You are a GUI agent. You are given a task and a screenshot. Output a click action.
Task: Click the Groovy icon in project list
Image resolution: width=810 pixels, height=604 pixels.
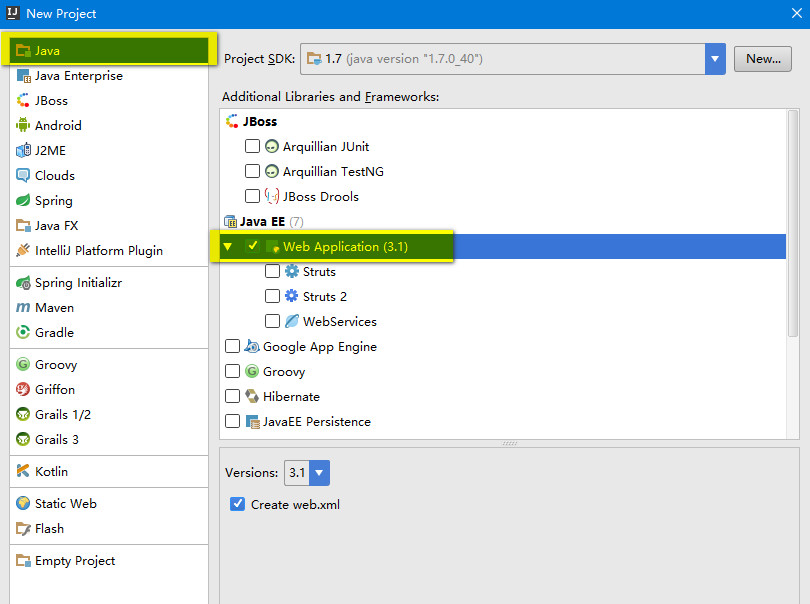pyautogui.click(x=23, y=365)
